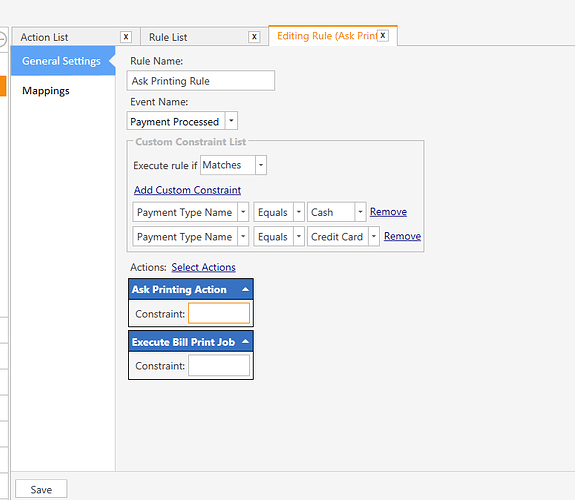Click the Save button
Image resolution: width=575 pixels, height=500 pixels.
(41, 489)
